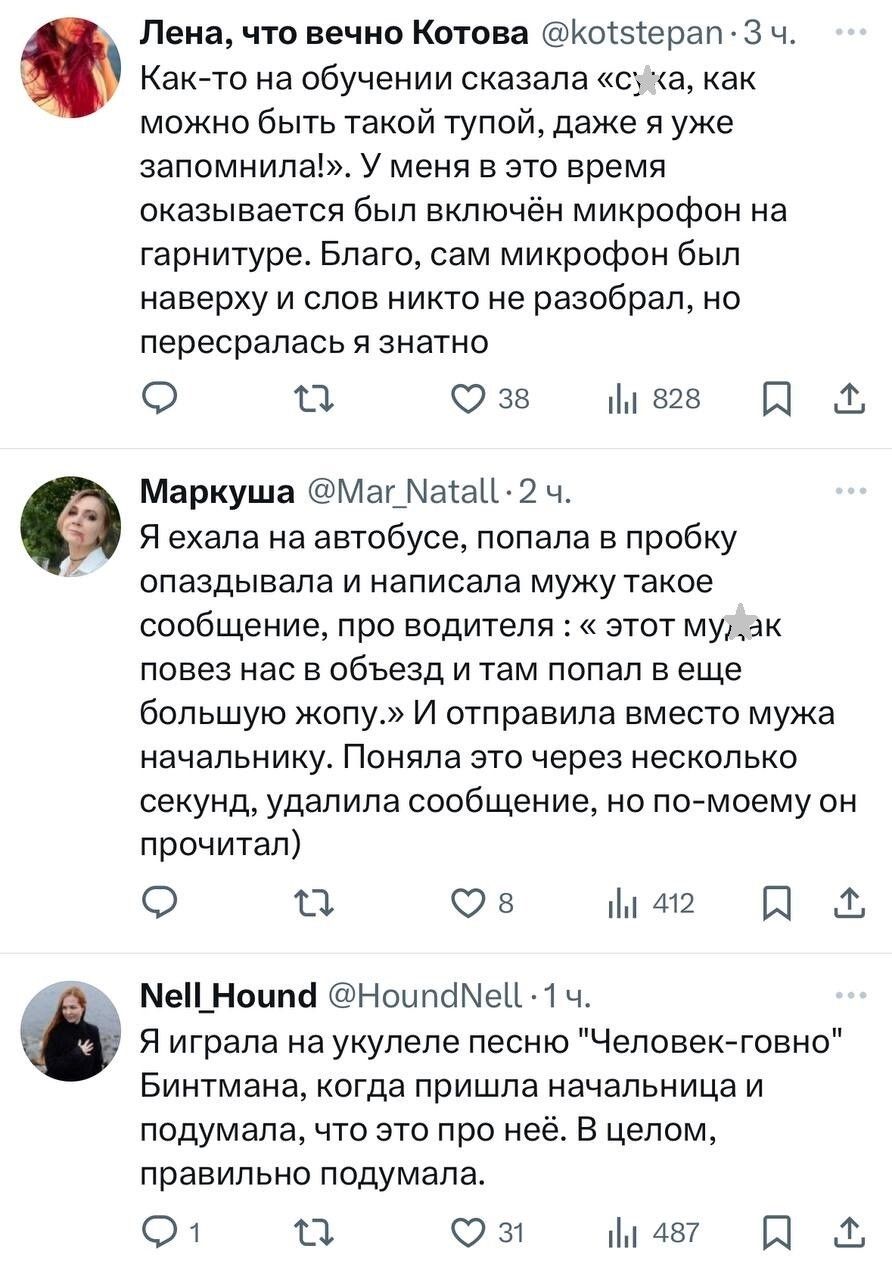Open the Маркуша profile name

(216, 492)
